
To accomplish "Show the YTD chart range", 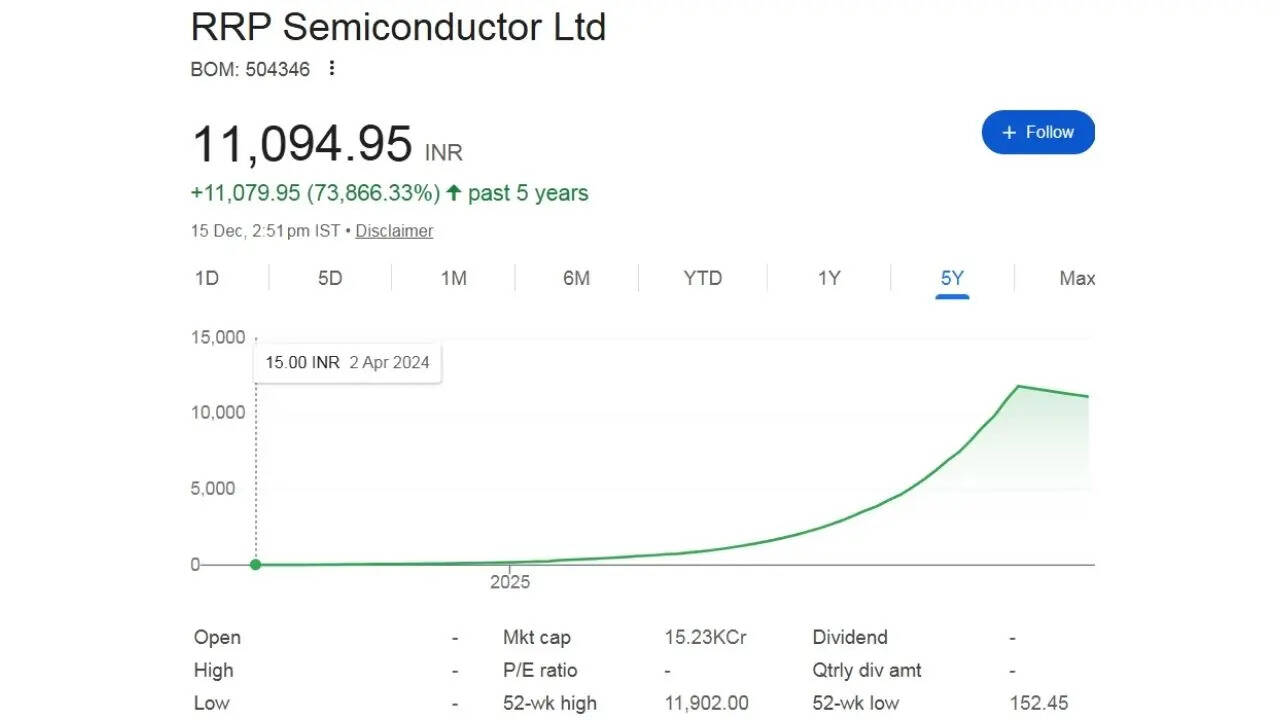I will (702, 278).
